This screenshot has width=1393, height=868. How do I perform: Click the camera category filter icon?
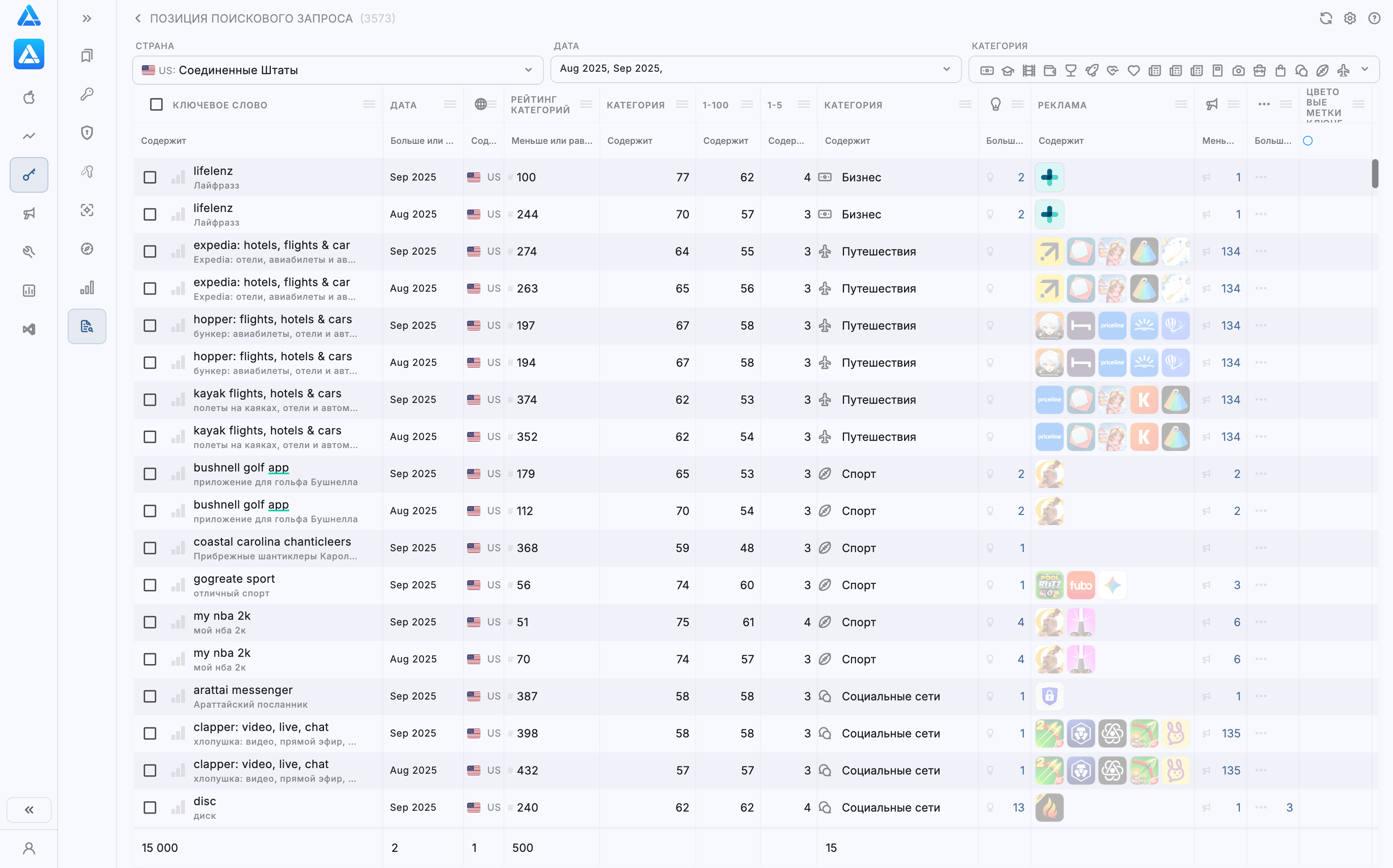click(1239, 71)
